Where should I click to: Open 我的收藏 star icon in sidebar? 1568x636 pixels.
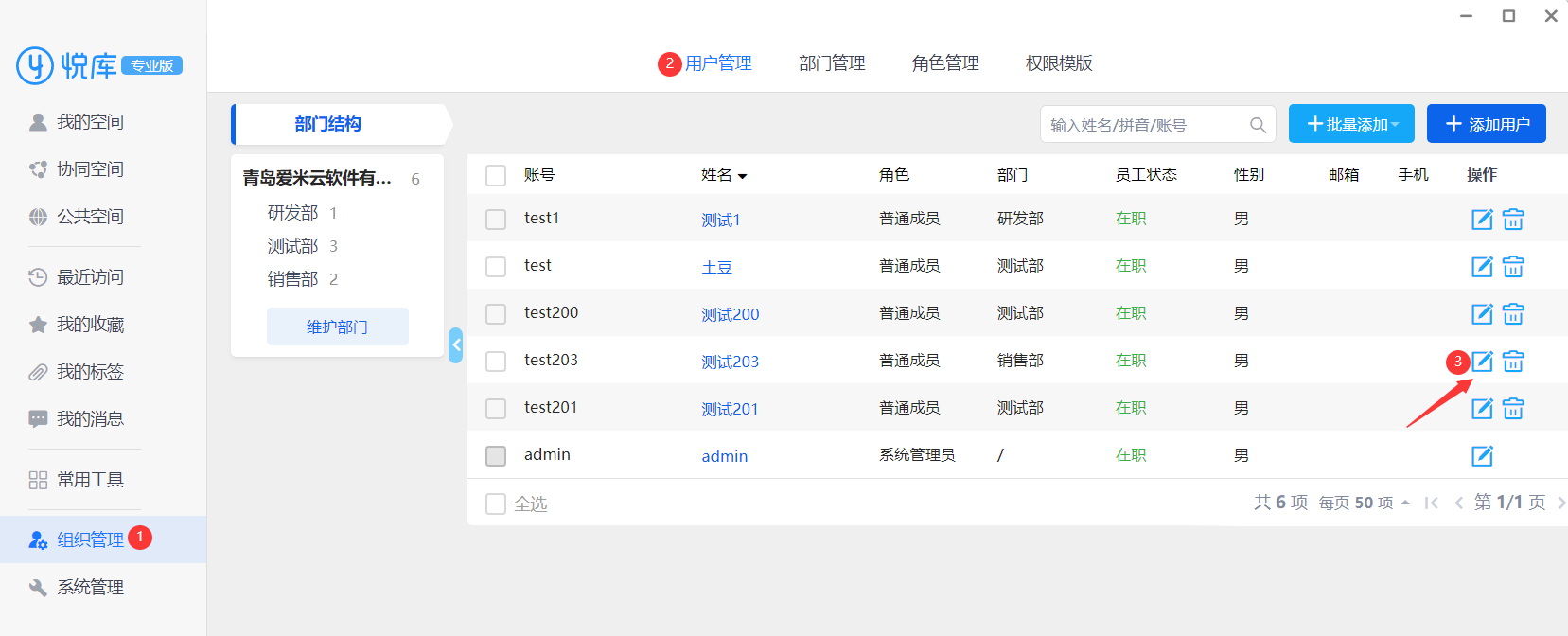(38, 325)
